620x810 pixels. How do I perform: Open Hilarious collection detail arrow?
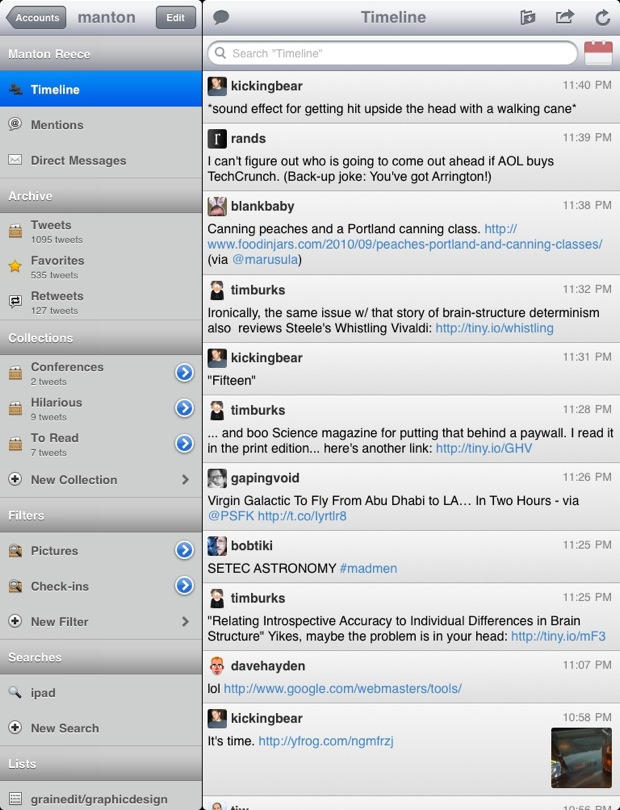(x=184, y=408)
